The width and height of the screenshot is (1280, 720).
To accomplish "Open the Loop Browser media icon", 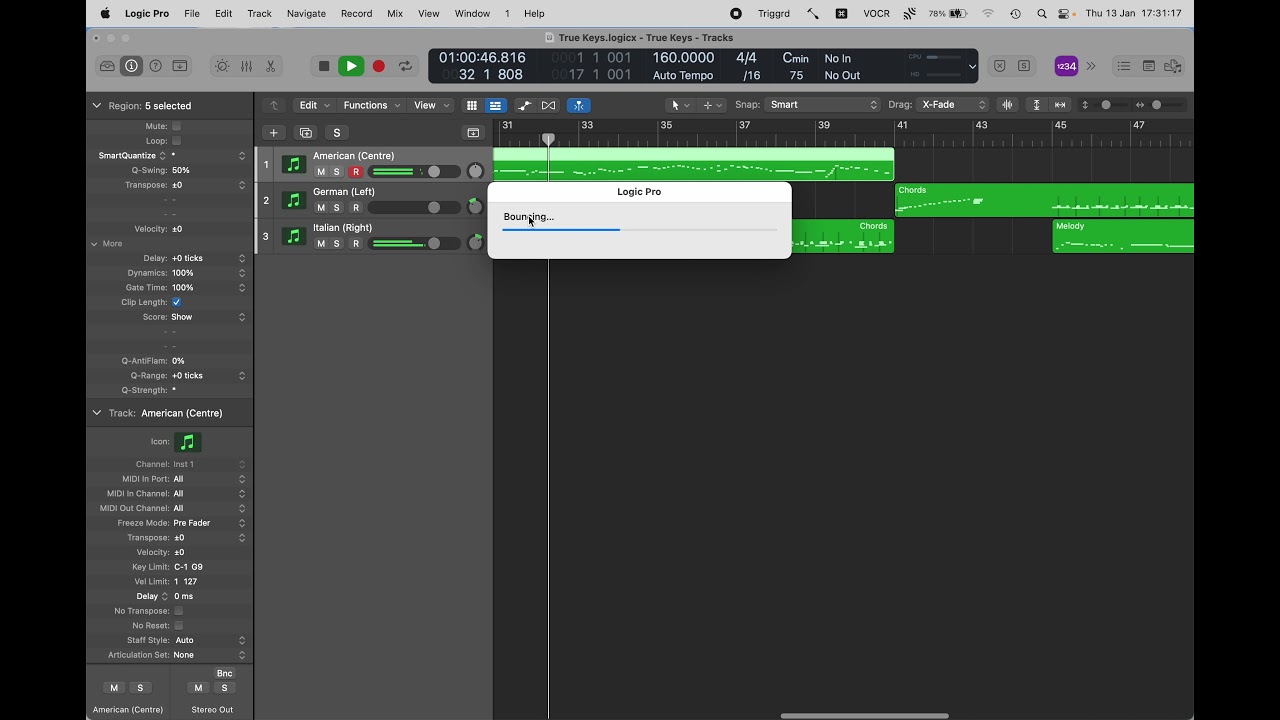I will tap(1173, 66).
